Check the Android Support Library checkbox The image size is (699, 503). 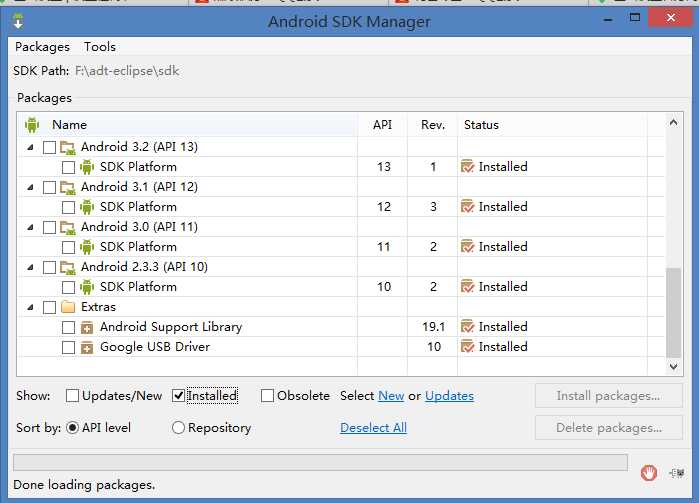click(x=68, y=327)
